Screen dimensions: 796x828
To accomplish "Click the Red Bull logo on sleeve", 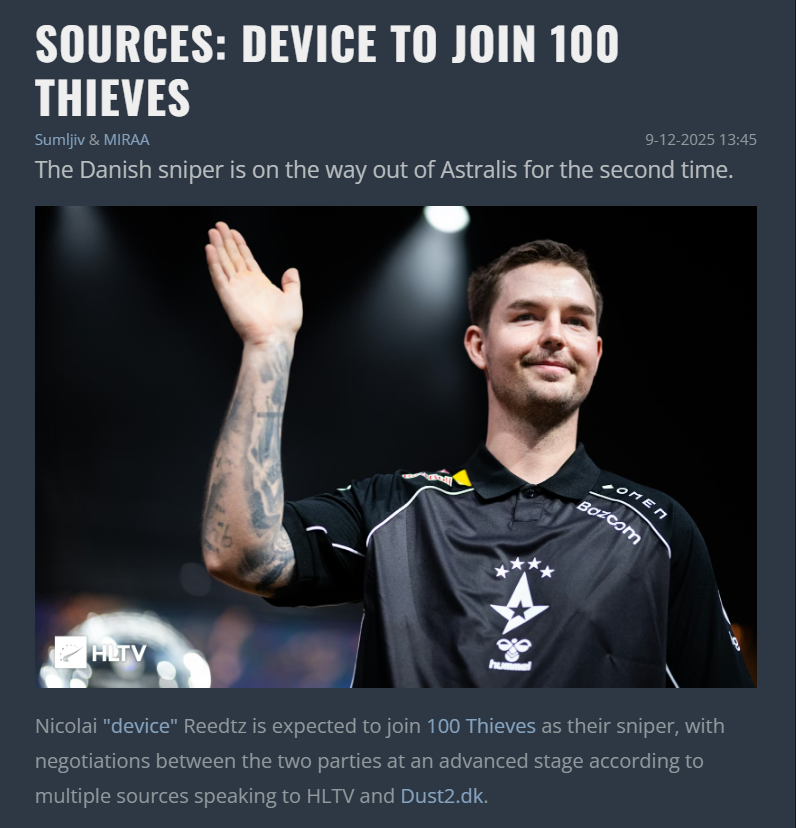I will (427, 476).
